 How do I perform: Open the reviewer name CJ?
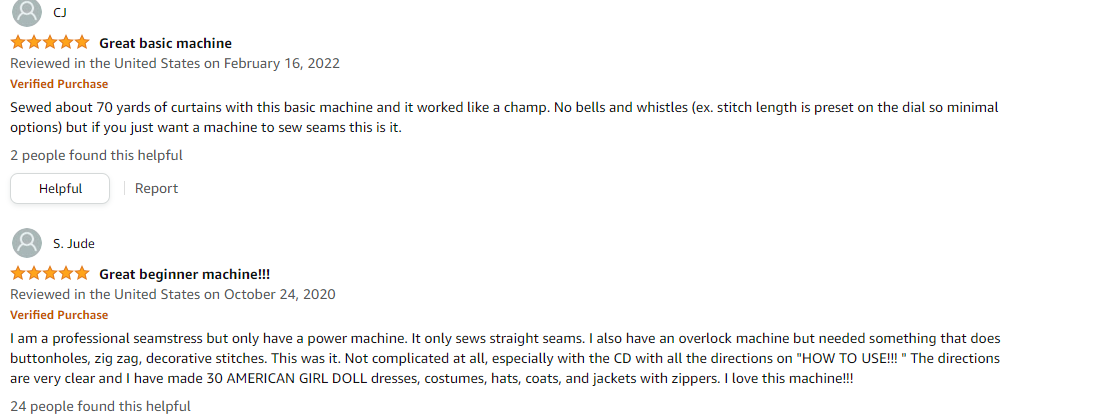tap(60, 13)
